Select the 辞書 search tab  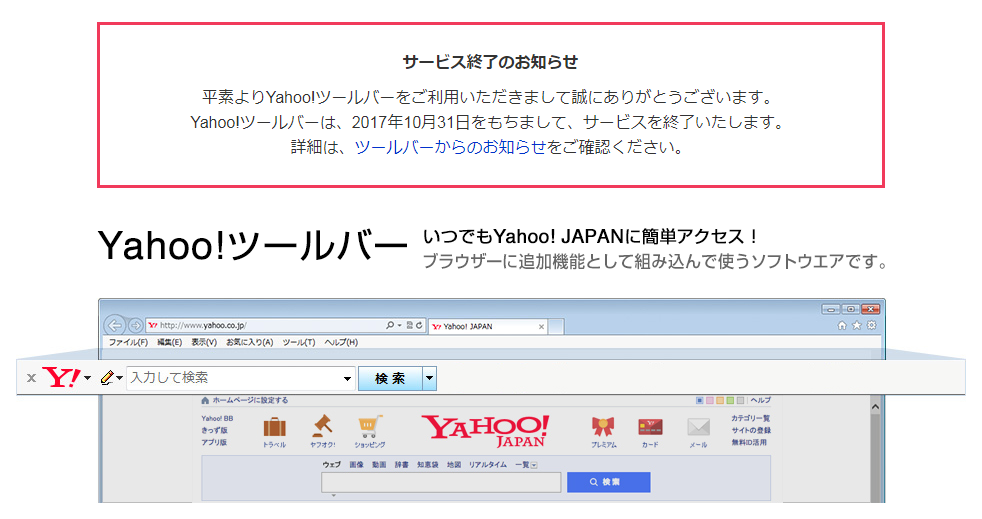pyautogui.click(x=401, y=465)
